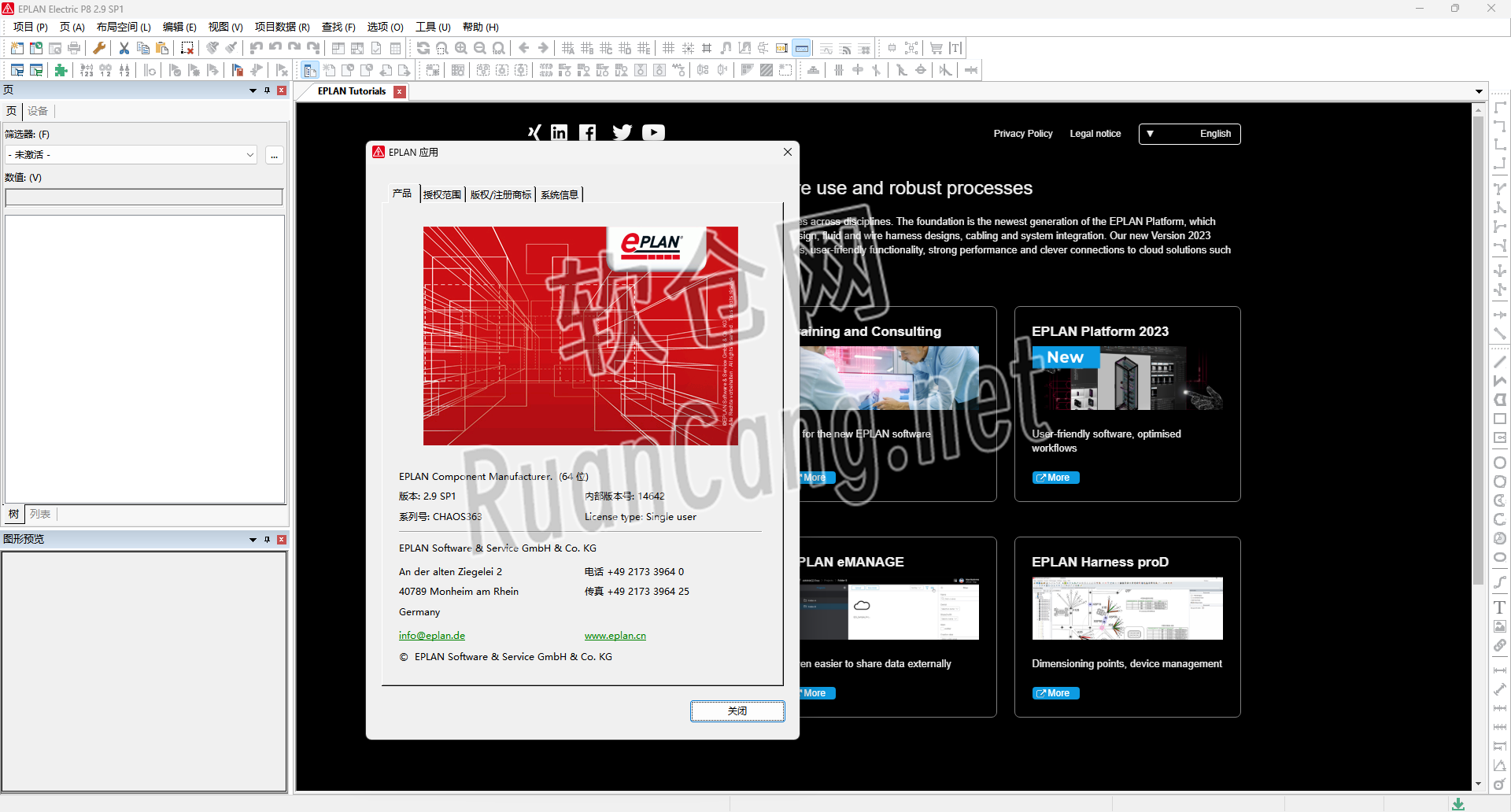Open the www.eplan.cn link

pyautogui.click(x=615, y=635)
